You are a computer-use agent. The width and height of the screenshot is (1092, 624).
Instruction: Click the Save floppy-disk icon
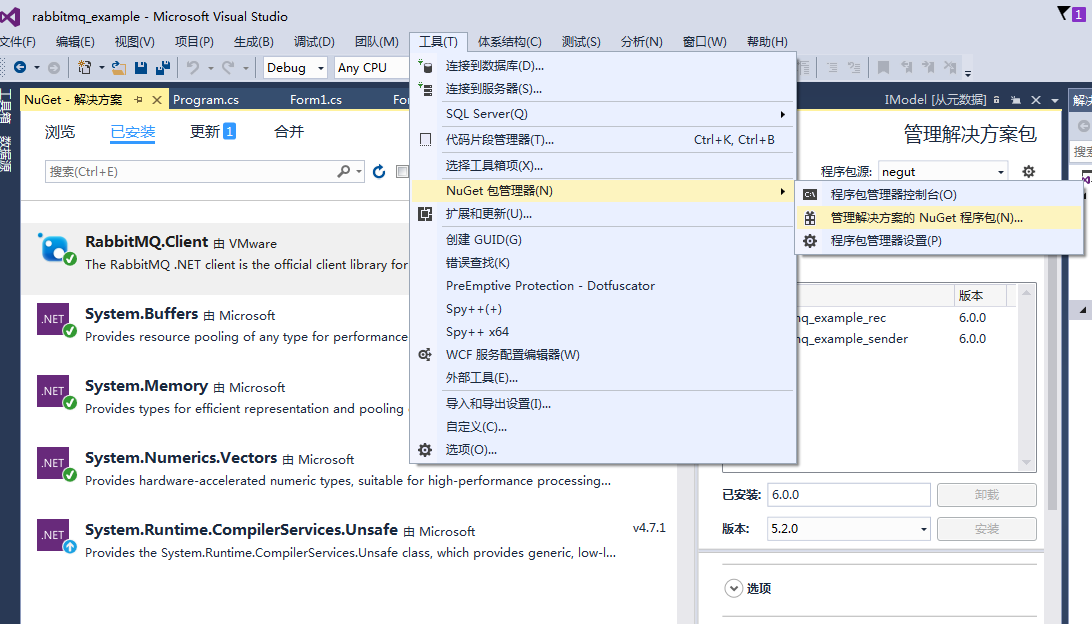141,68
